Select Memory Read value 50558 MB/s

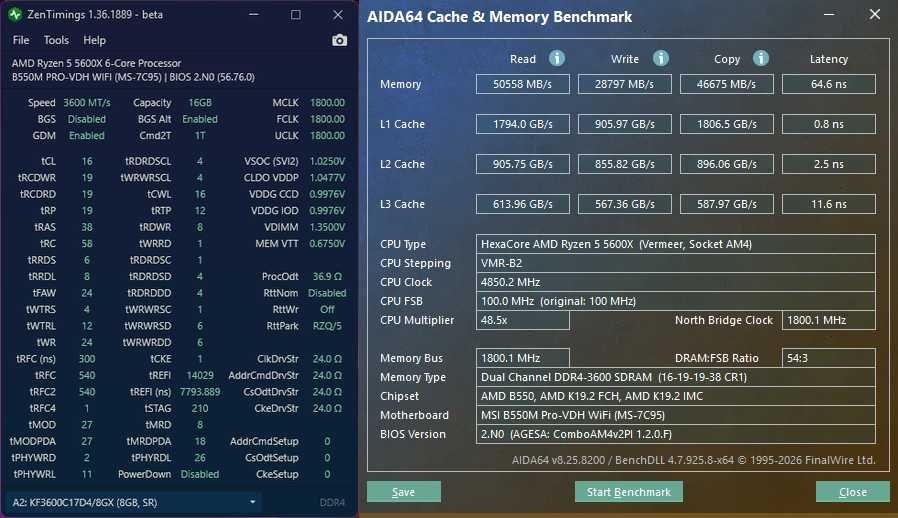coord(523,84)
